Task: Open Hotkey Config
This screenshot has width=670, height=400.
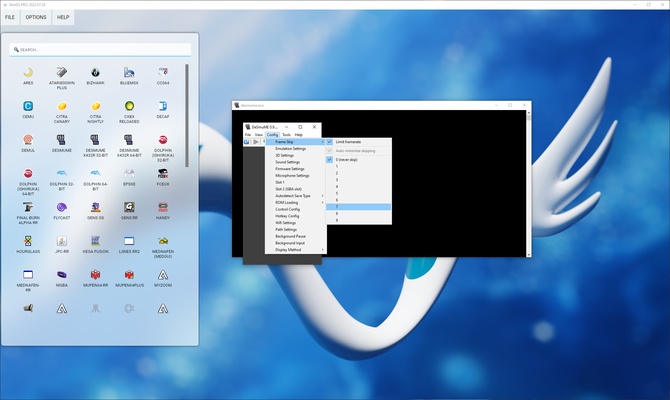Action: (296, 216)
